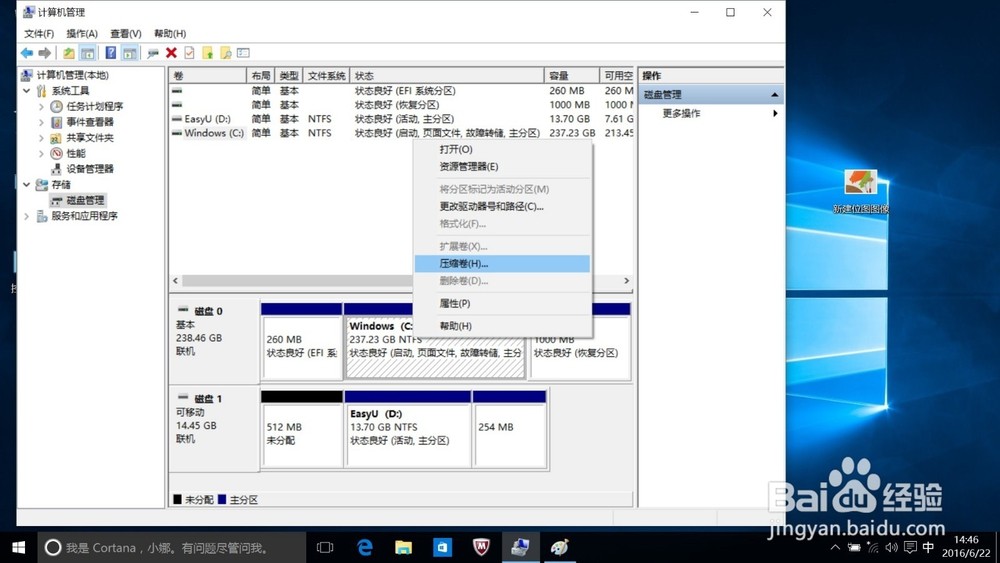Screen dimensions: 1000x563
Task: Go back with the blue back arrow
Action: tap(27, 53)
